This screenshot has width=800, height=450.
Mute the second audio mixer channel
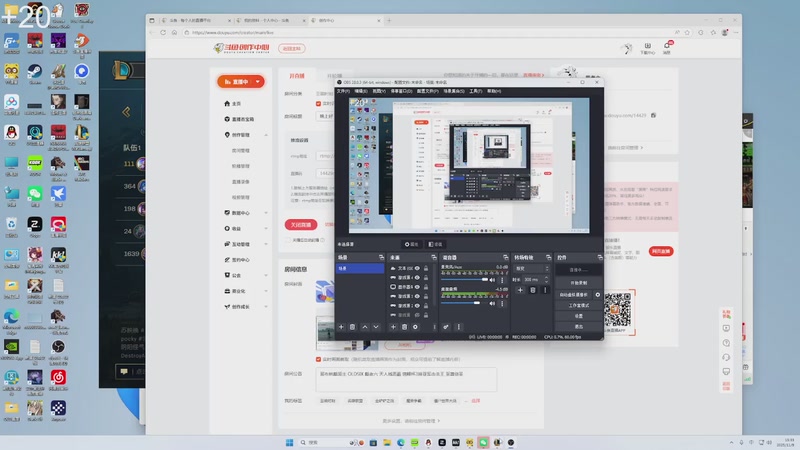[x=492, y=303]
